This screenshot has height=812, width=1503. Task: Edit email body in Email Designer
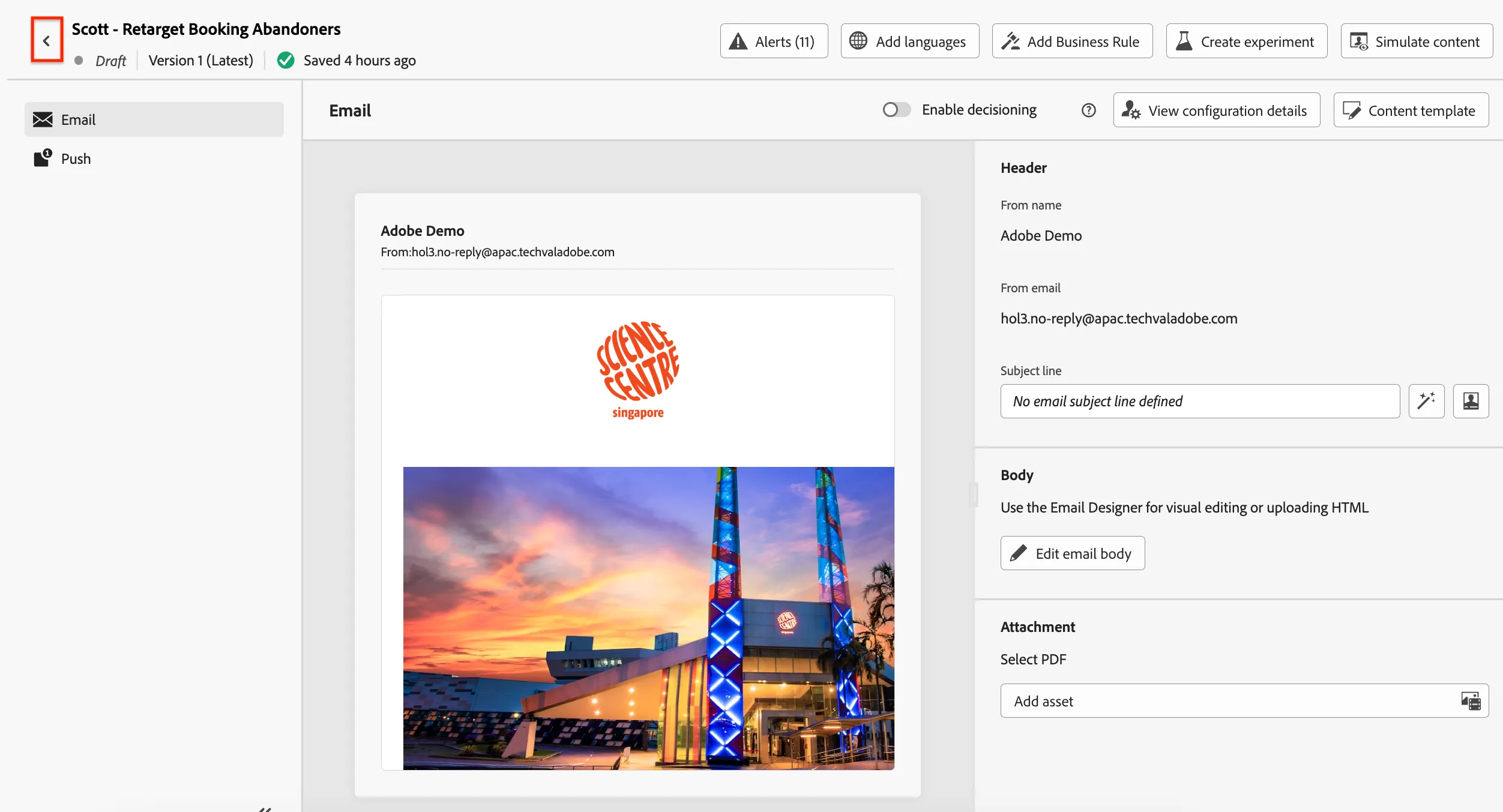(1072, 553)
